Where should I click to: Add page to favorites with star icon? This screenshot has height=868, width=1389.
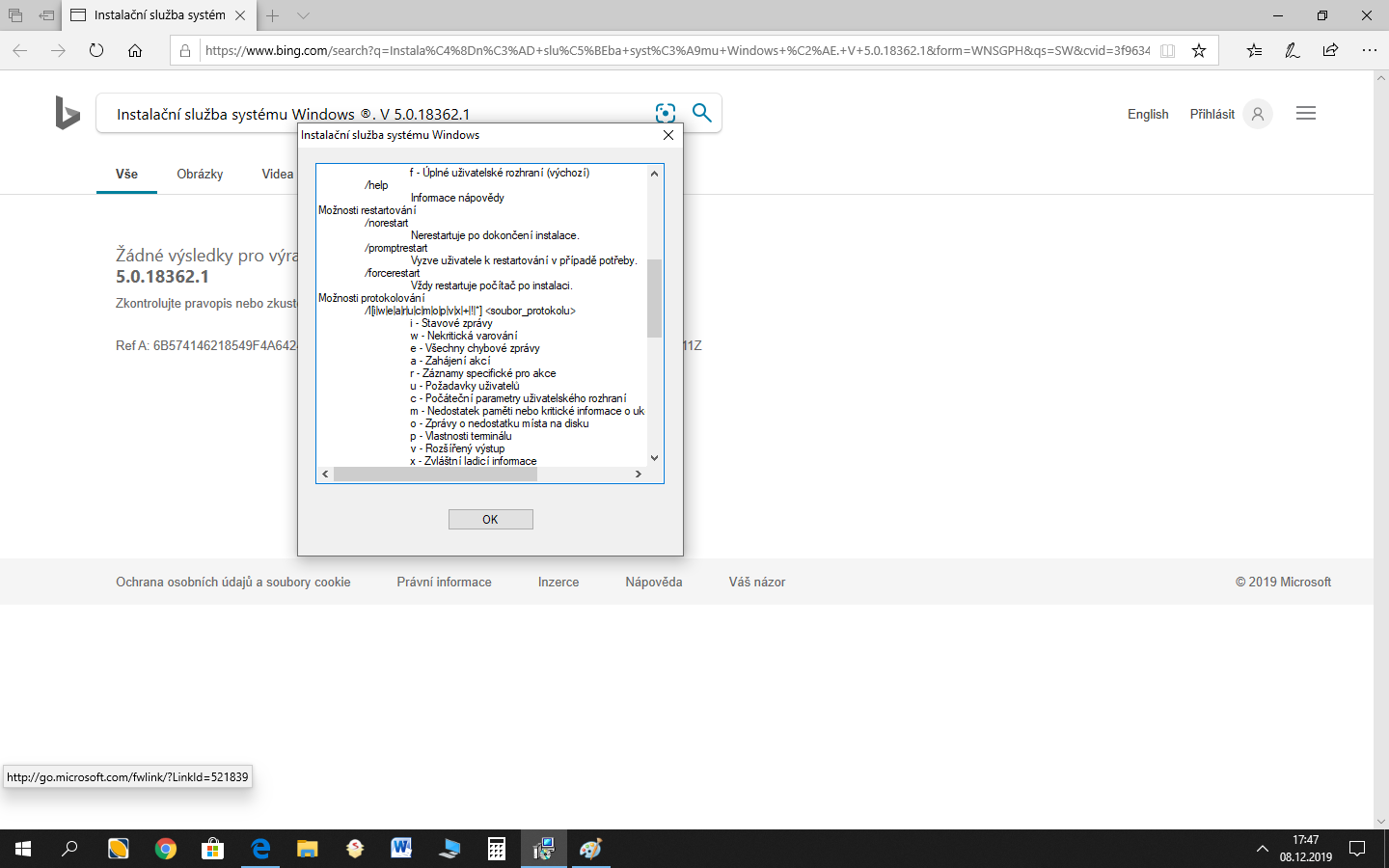[1199, 50]
